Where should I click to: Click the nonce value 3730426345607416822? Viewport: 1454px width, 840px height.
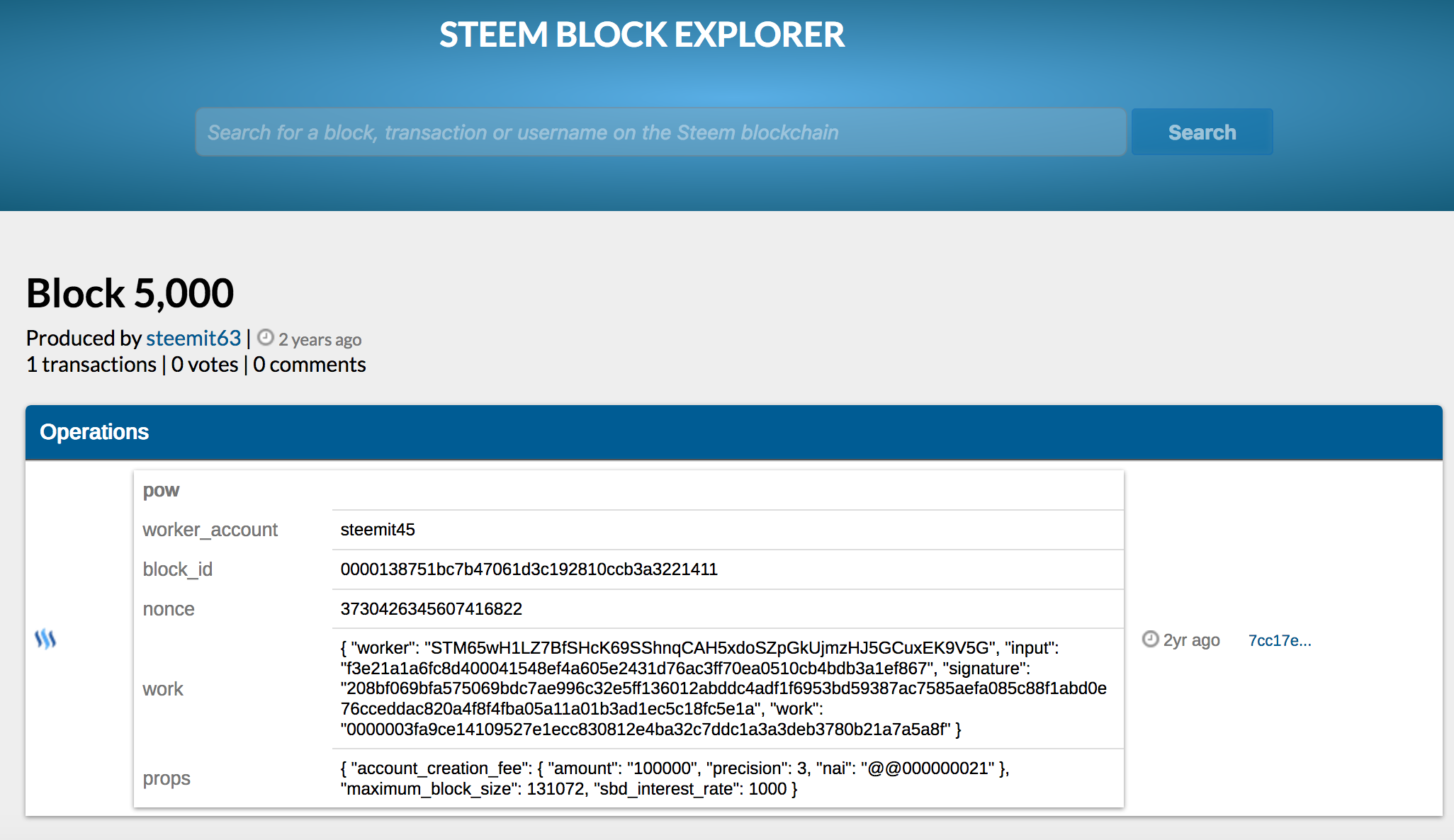431,609
